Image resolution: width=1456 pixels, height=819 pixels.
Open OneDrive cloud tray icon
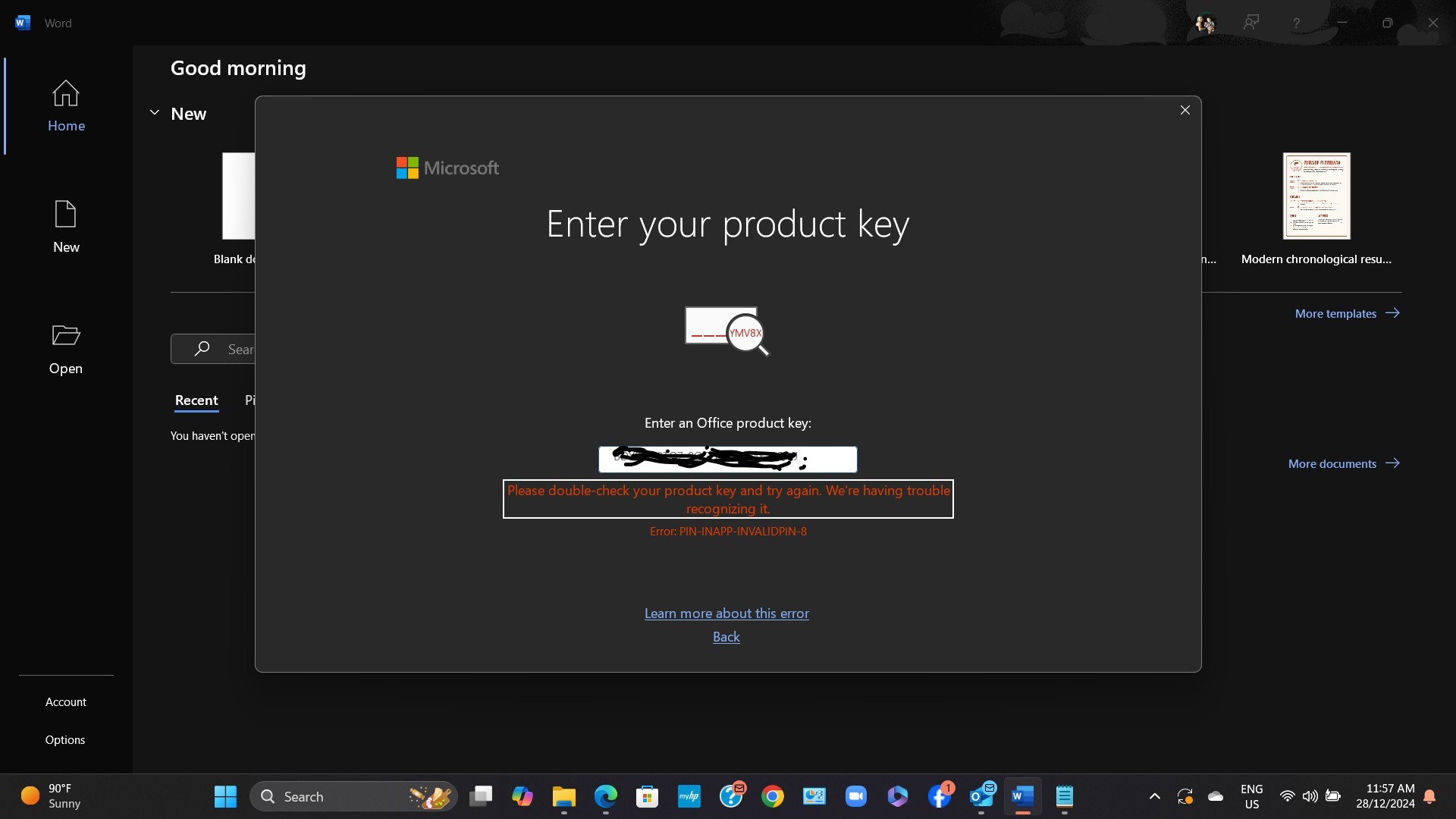point(1216,797)
